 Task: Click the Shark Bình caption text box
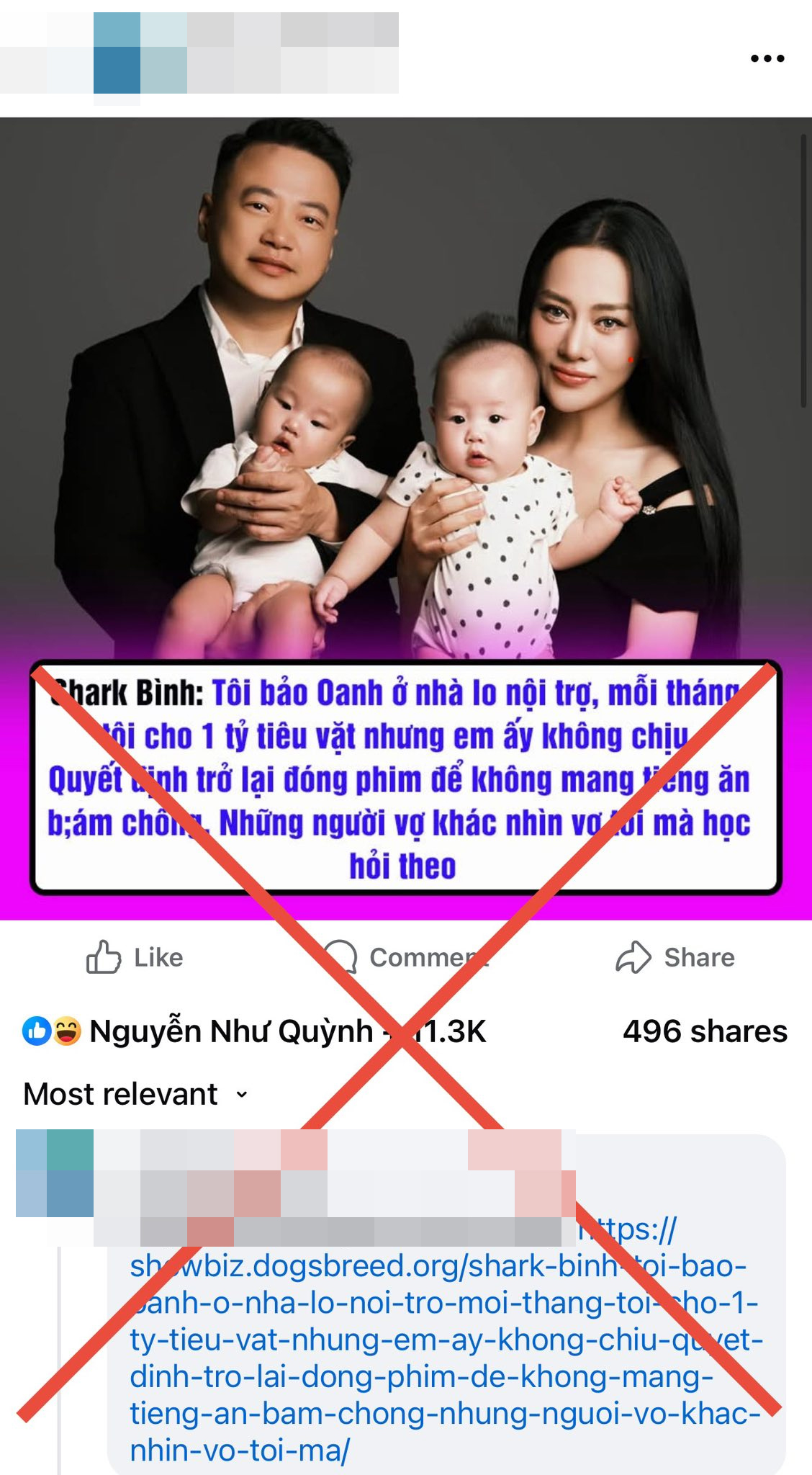405,778
